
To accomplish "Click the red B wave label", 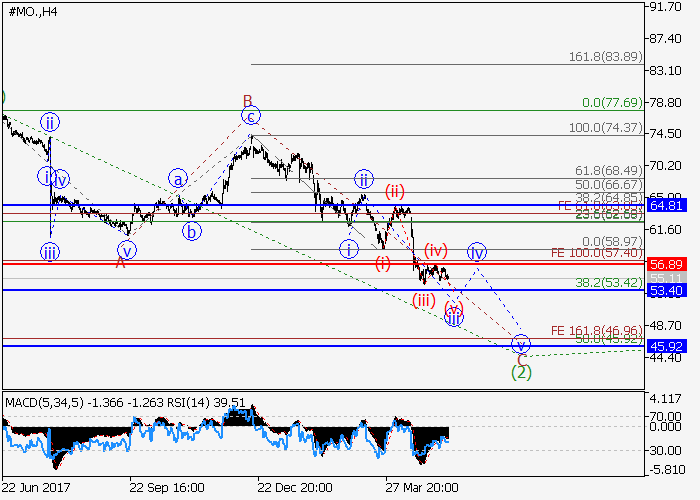I will click(x=247, y=100).
